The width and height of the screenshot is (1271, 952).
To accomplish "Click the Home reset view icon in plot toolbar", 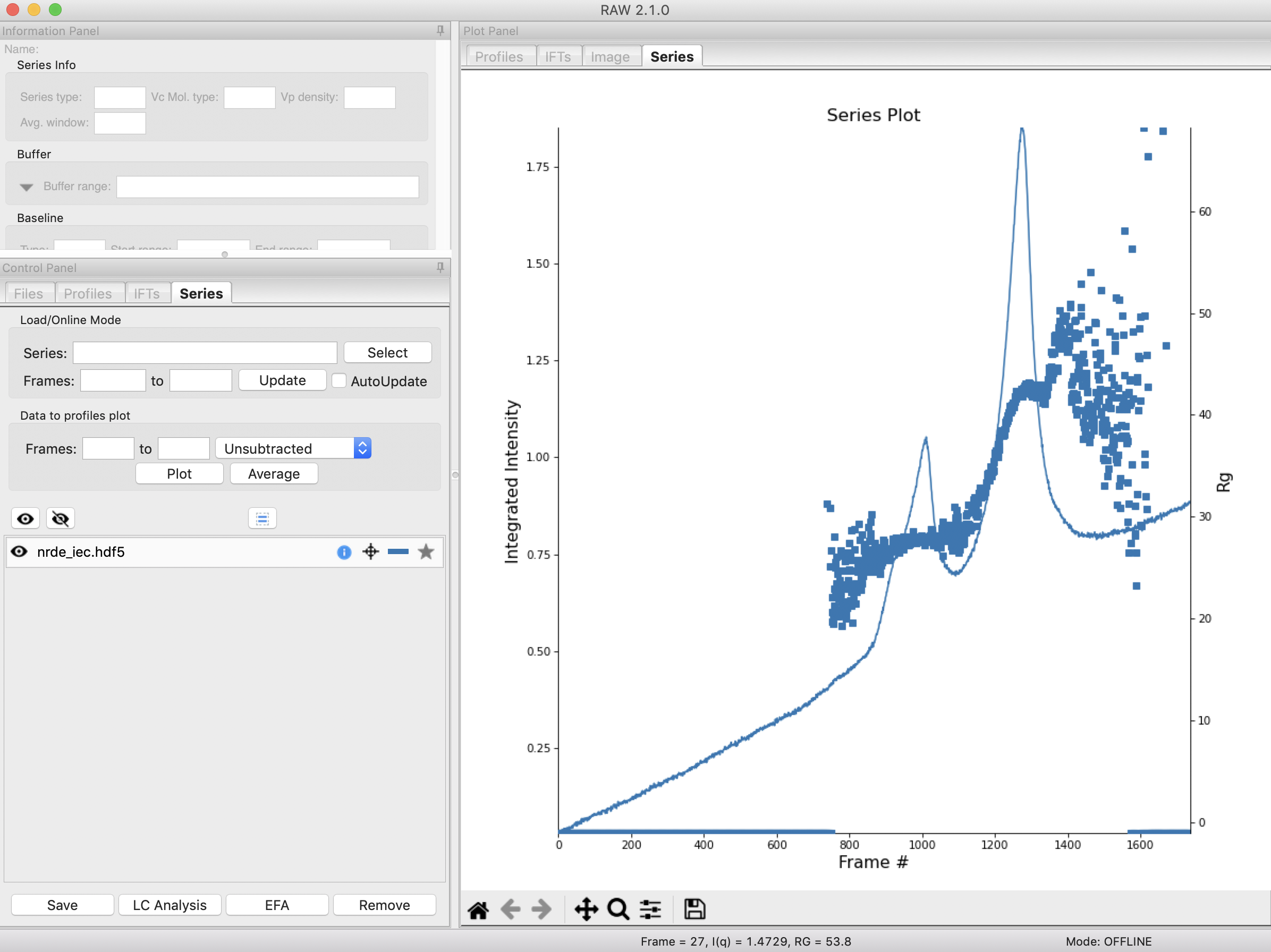I will 478,909.
